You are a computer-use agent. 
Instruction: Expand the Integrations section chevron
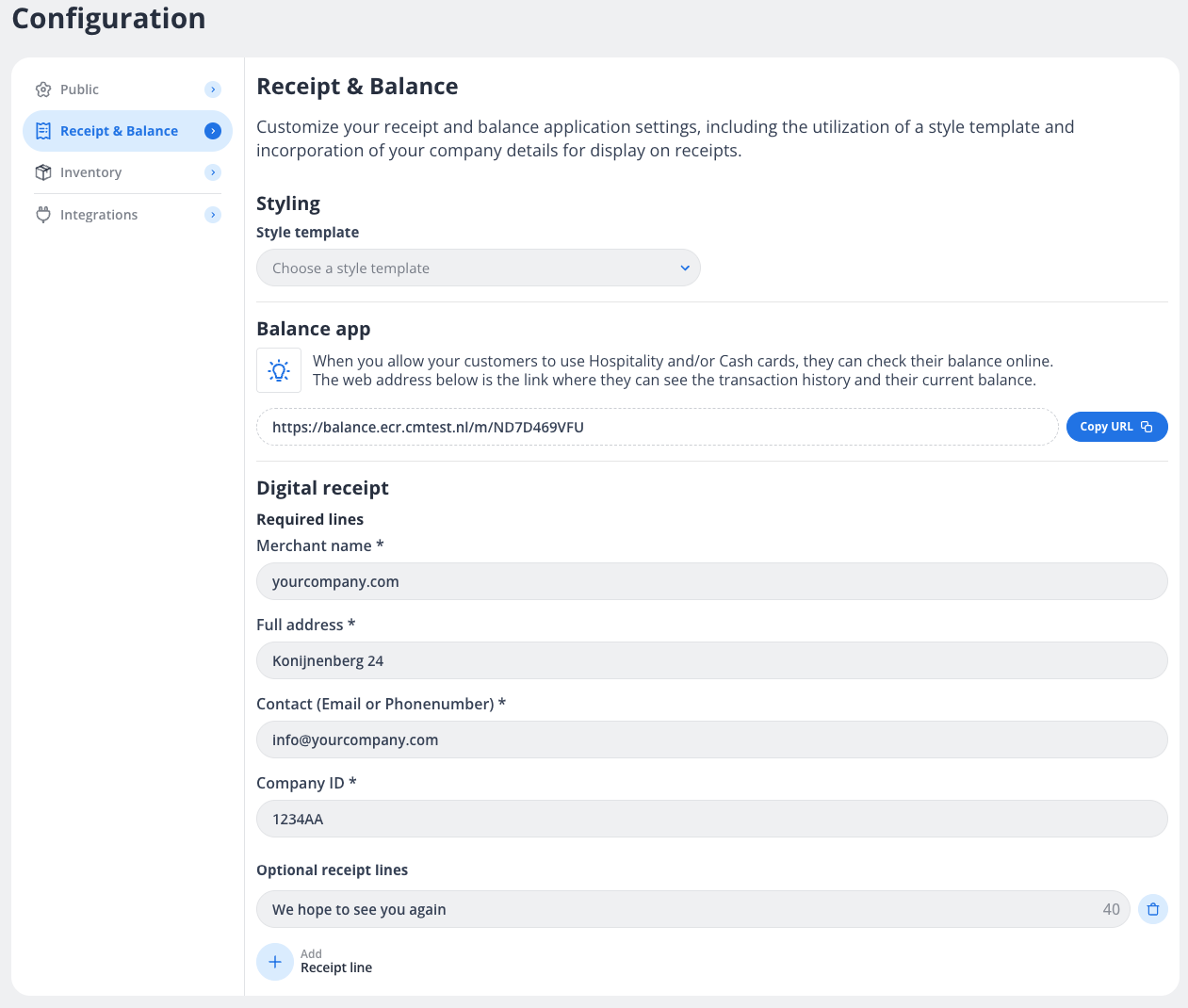213,215
